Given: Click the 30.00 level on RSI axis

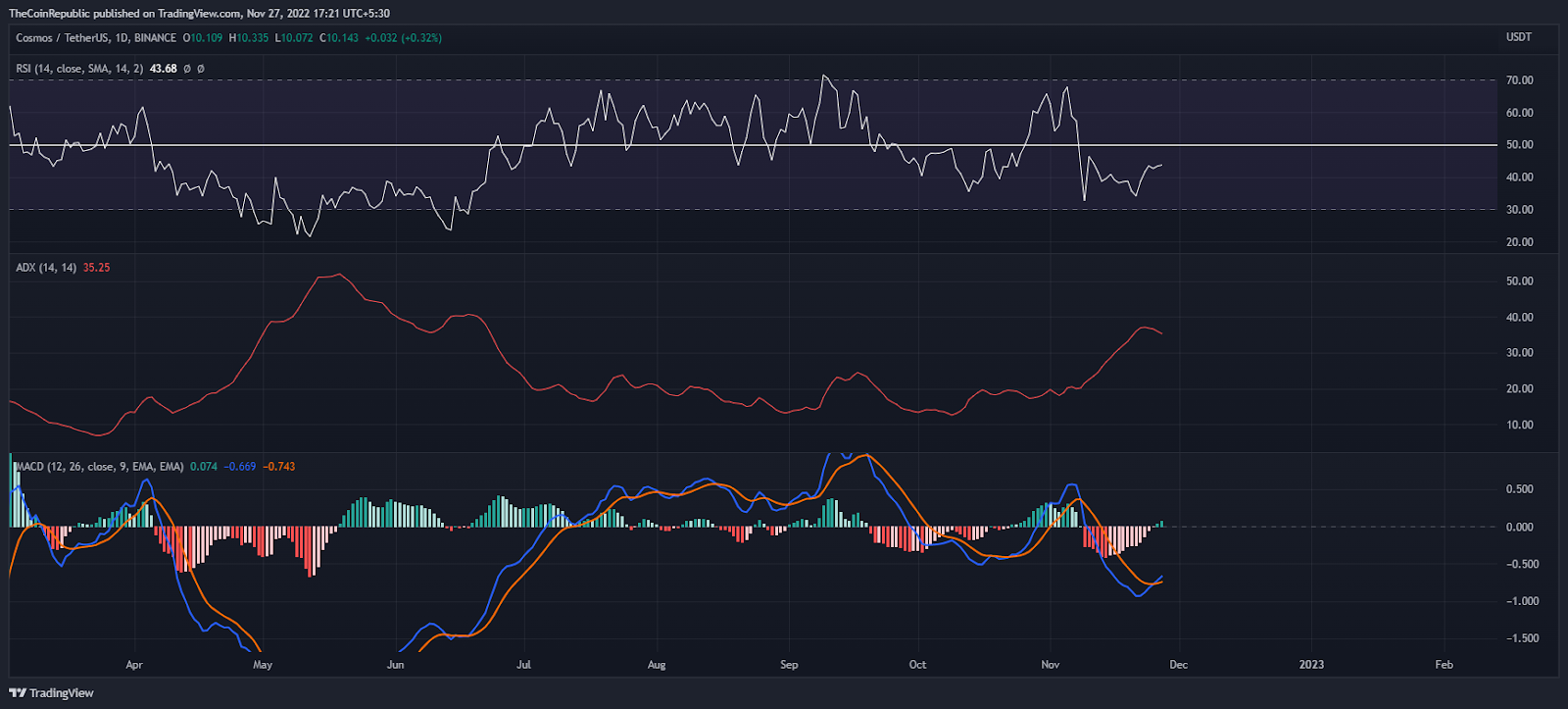Looking at the screenshot, I should coord(1519,210).
